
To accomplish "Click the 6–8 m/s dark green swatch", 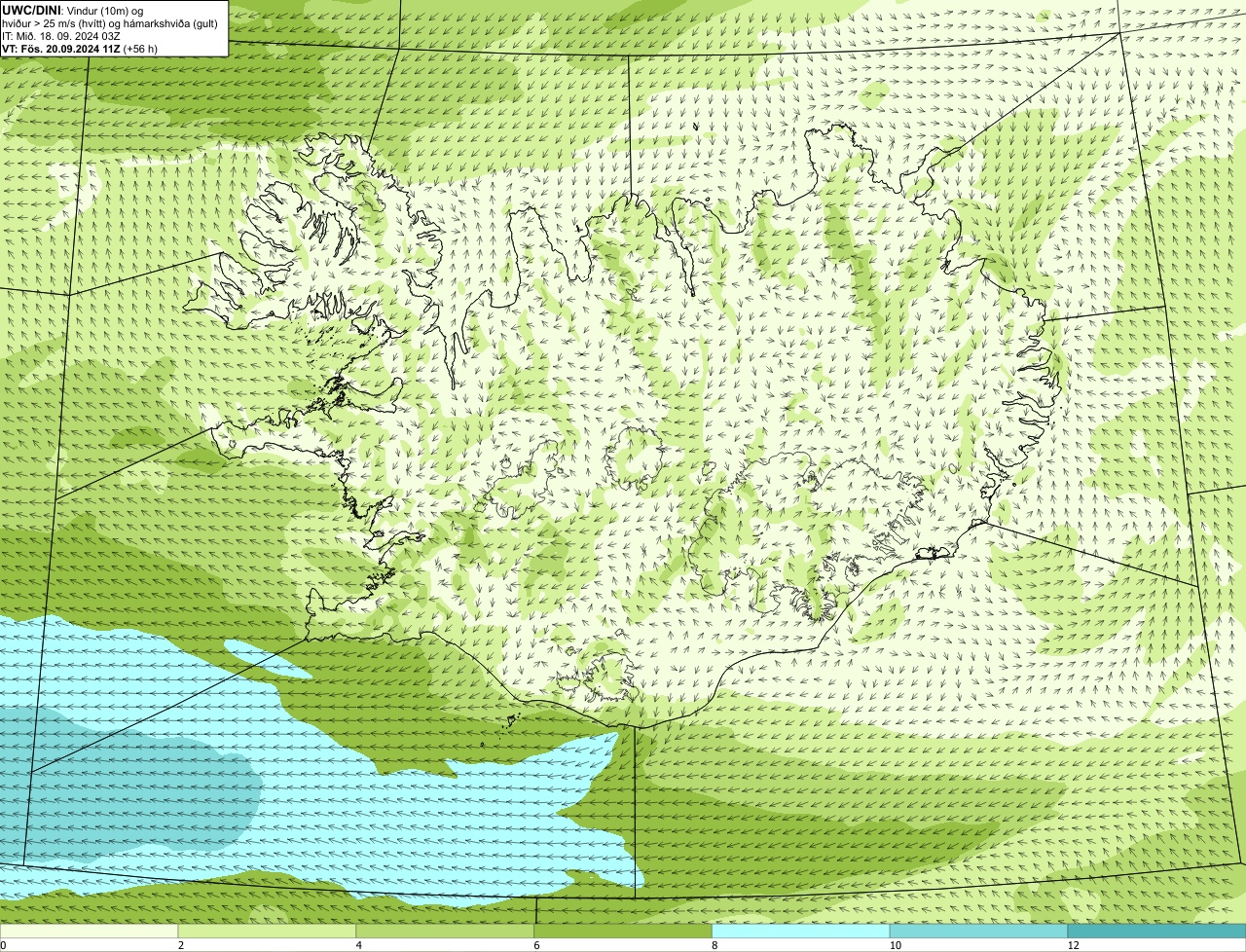I will (x=623, y=931).
